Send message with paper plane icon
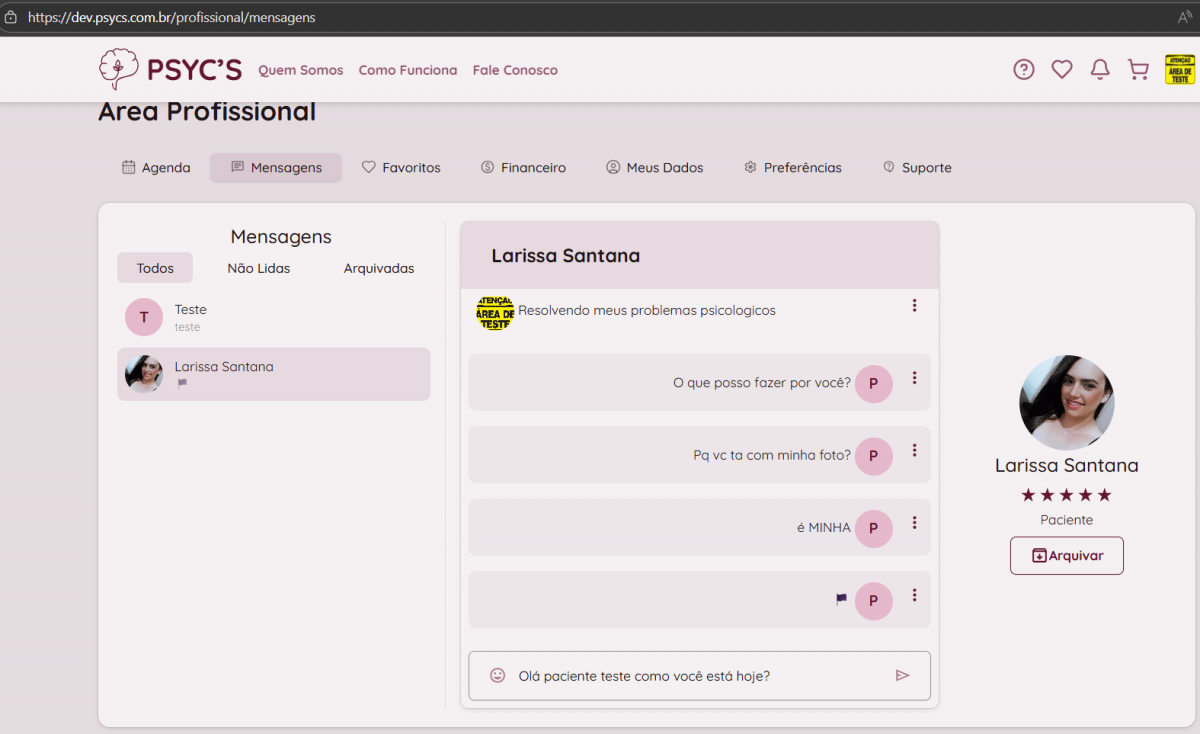This screenshot has width=1200, height=734. [x=902, y=676]
